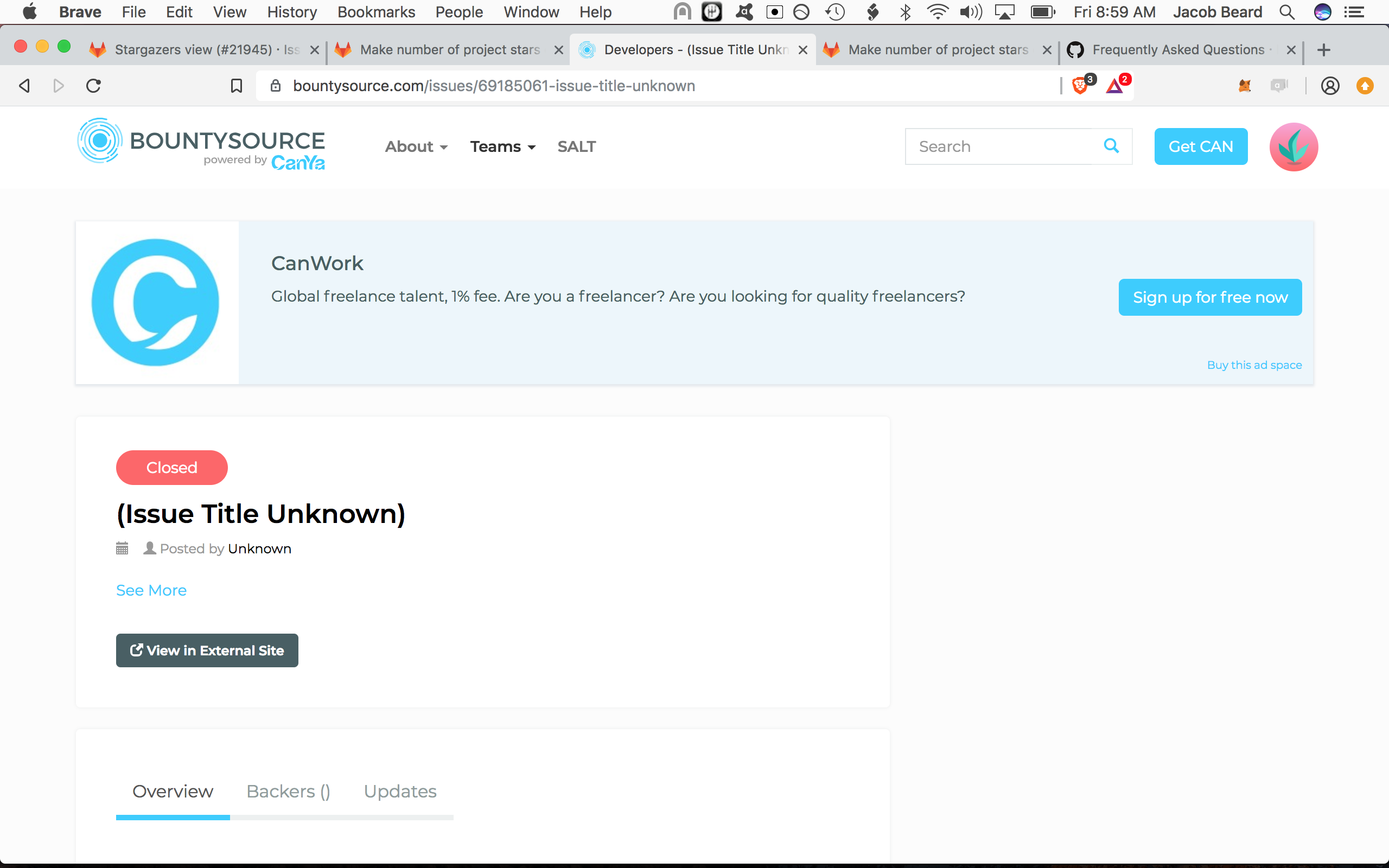This screenshot has height=868, width=1389.
Task: Click the See More link
Action: click(x=151, y=590)
